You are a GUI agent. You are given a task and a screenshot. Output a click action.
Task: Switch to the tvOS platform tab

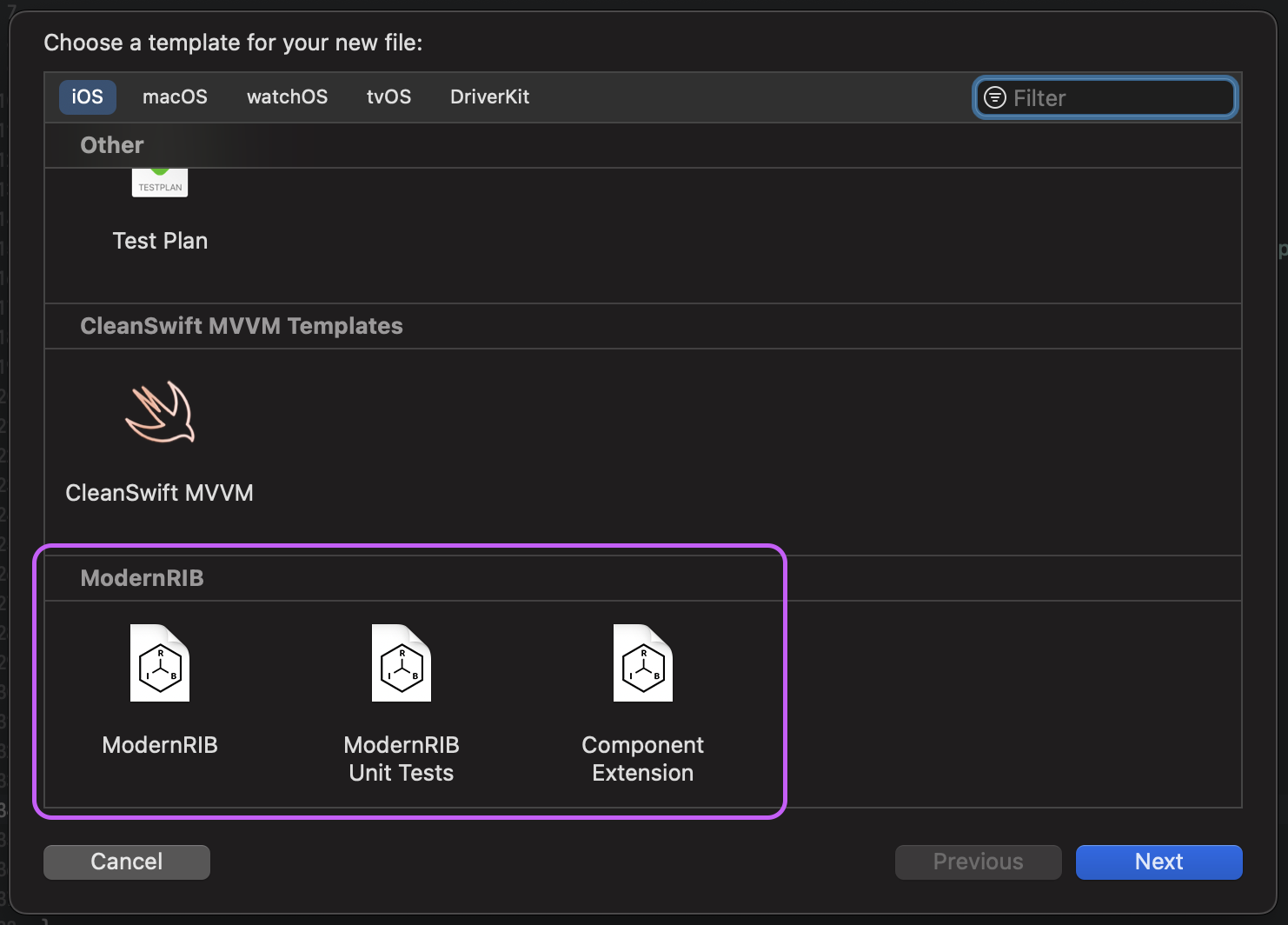pos(388,96)
